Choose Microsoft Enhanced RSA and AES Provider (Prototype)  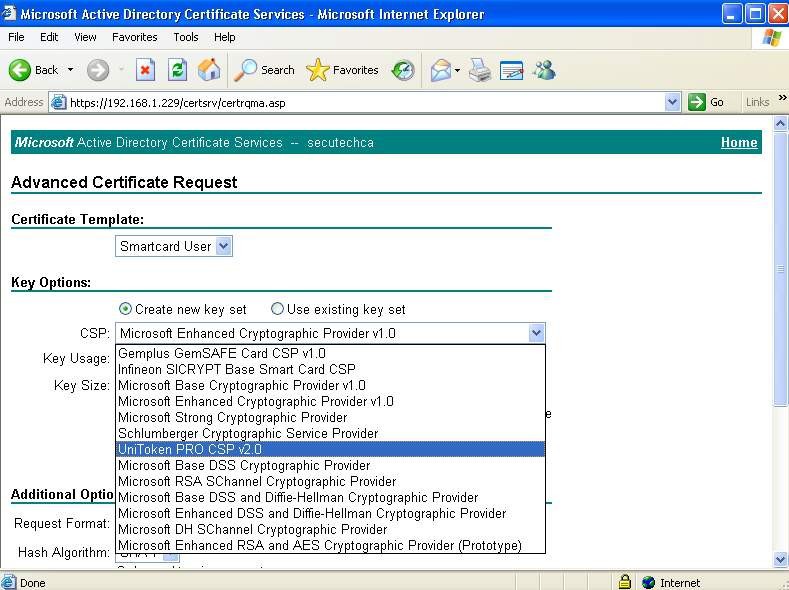pyautogui.click(x=330, y=545)
